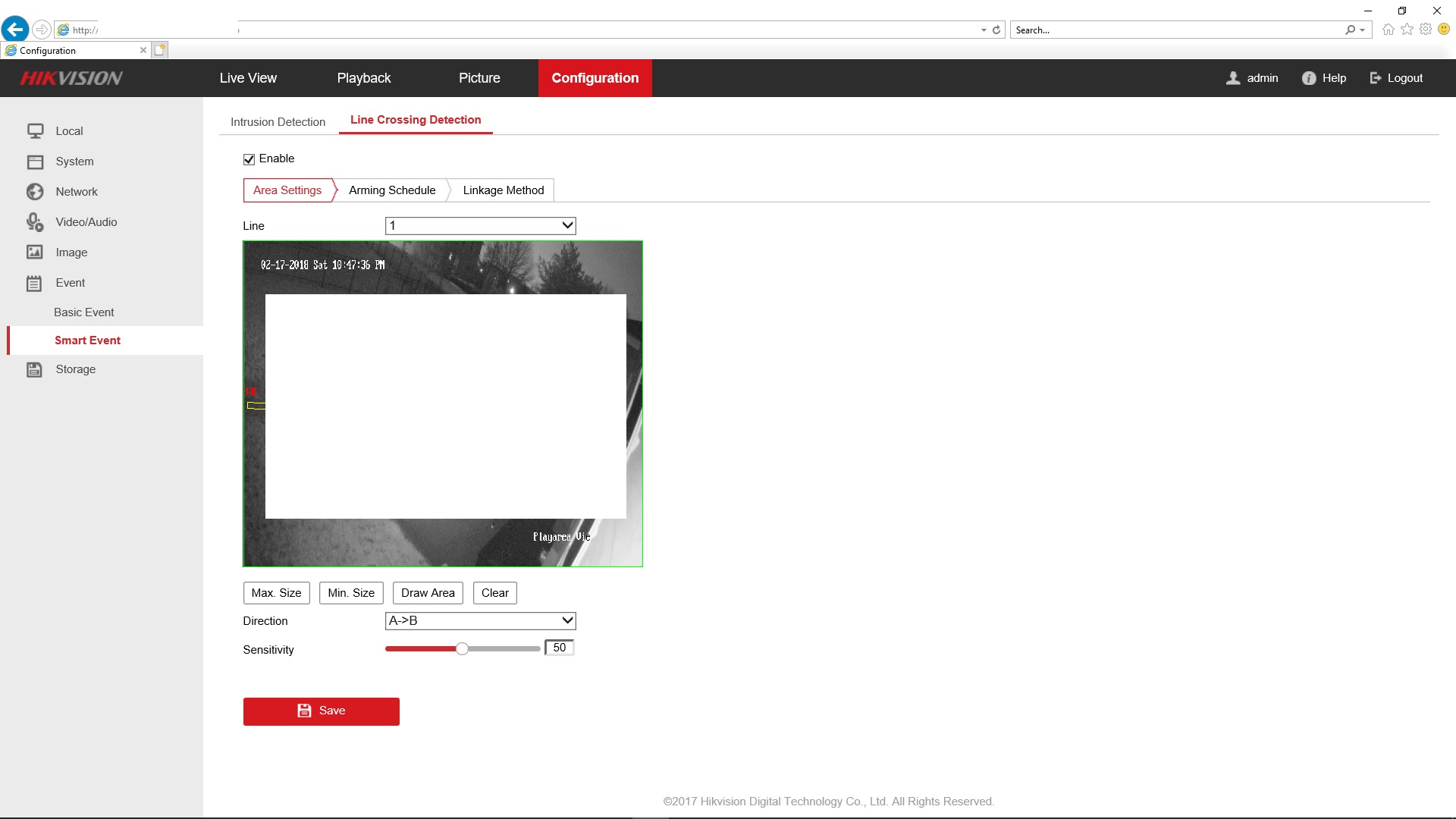
Task: Click the Sensitivity value input field
Action: tap(560, 648)
